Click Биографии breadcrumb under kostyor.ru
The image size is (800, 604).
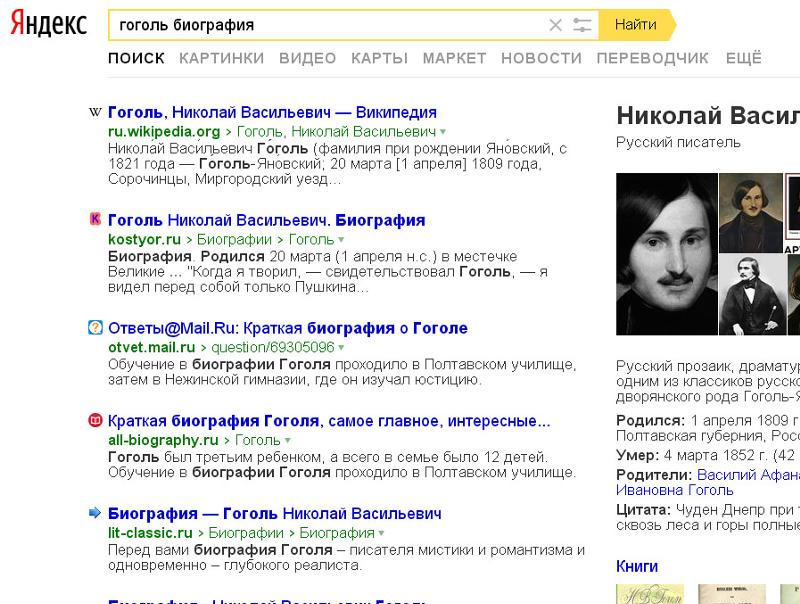tap(234, 239)
